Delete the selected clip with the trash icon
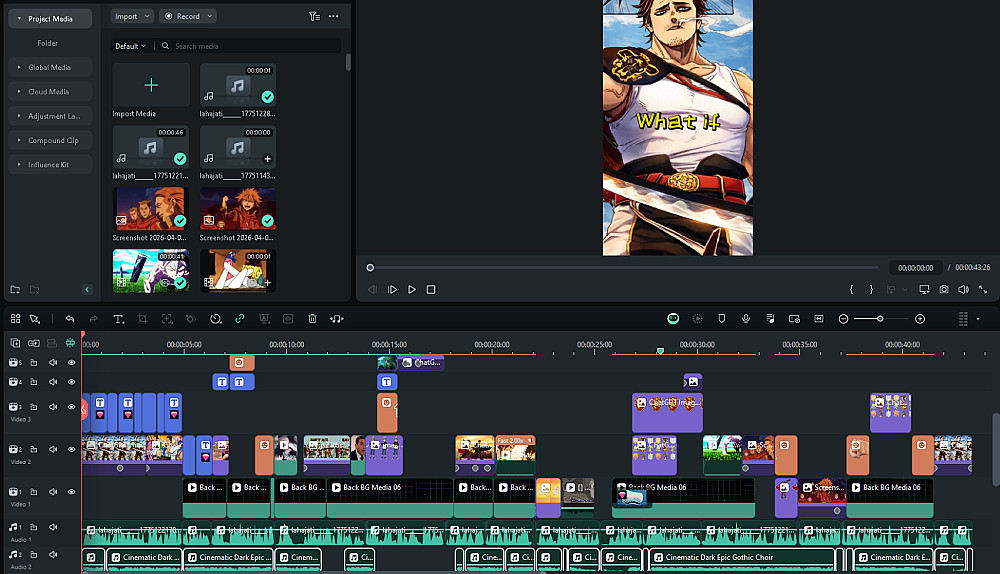The height and width of the screenshot is (574, 1000). click(x=312, y=319)
